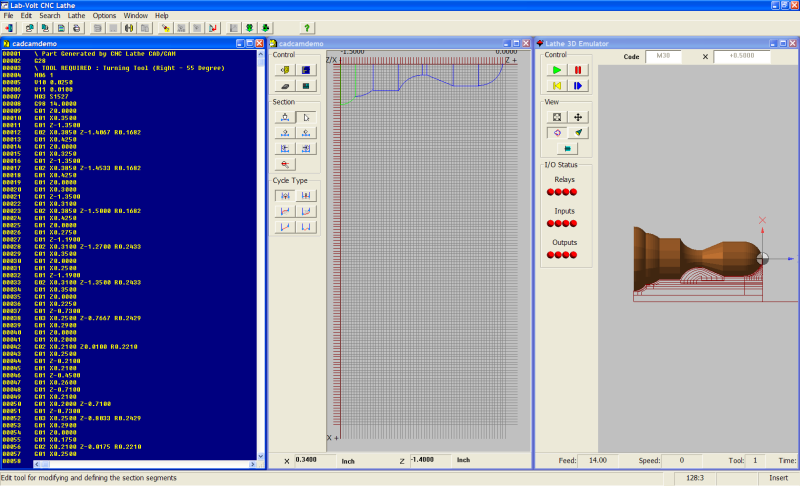Click the blue step-forward button
The image size is (800, 486).
point(578,86)
